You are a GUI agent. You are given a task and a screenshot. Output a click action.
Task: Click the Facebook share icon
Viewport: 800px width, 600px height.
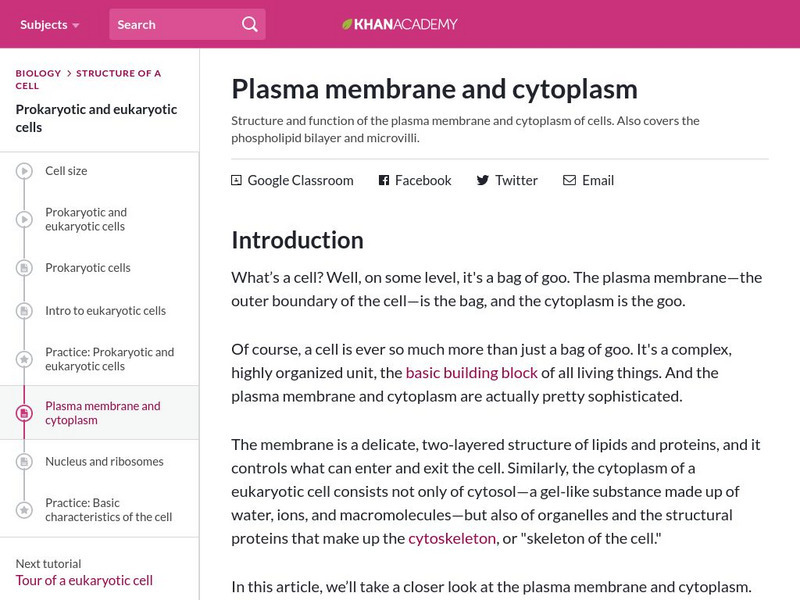pos(382,180)
